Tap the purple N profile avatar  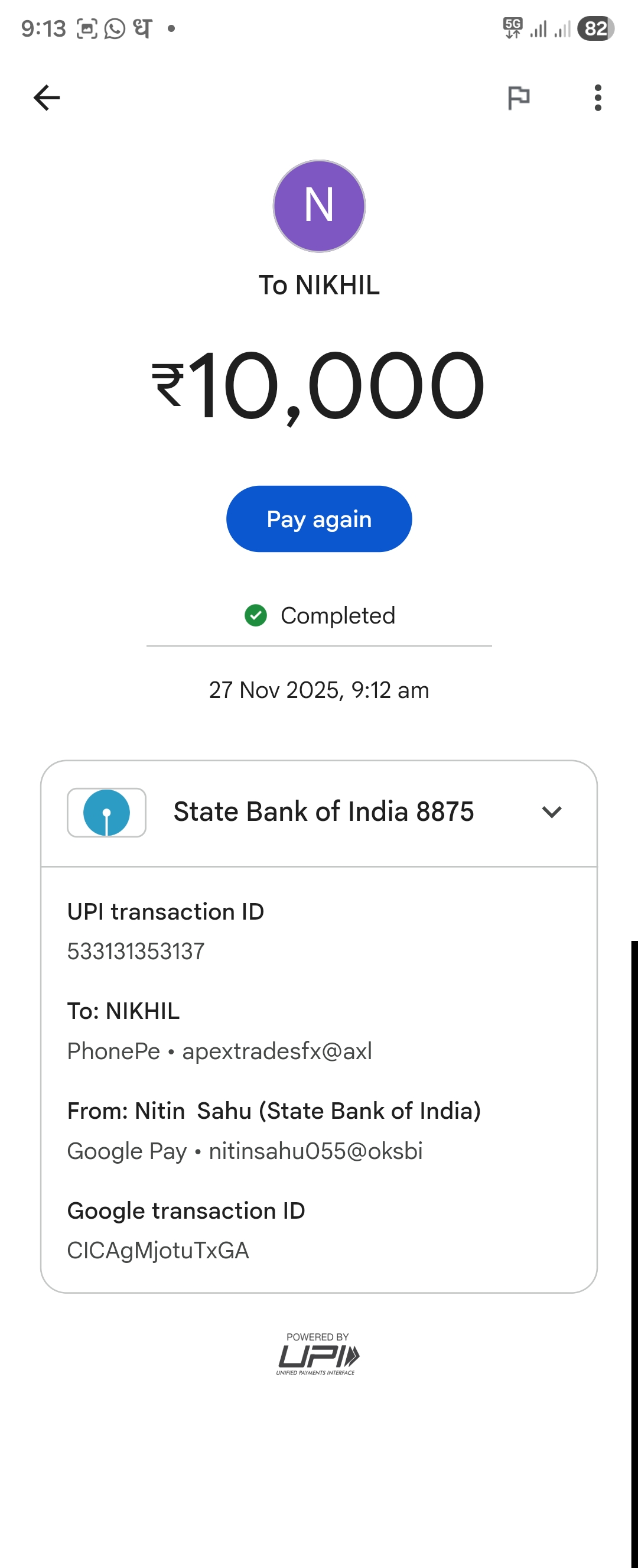coord(318,206)
